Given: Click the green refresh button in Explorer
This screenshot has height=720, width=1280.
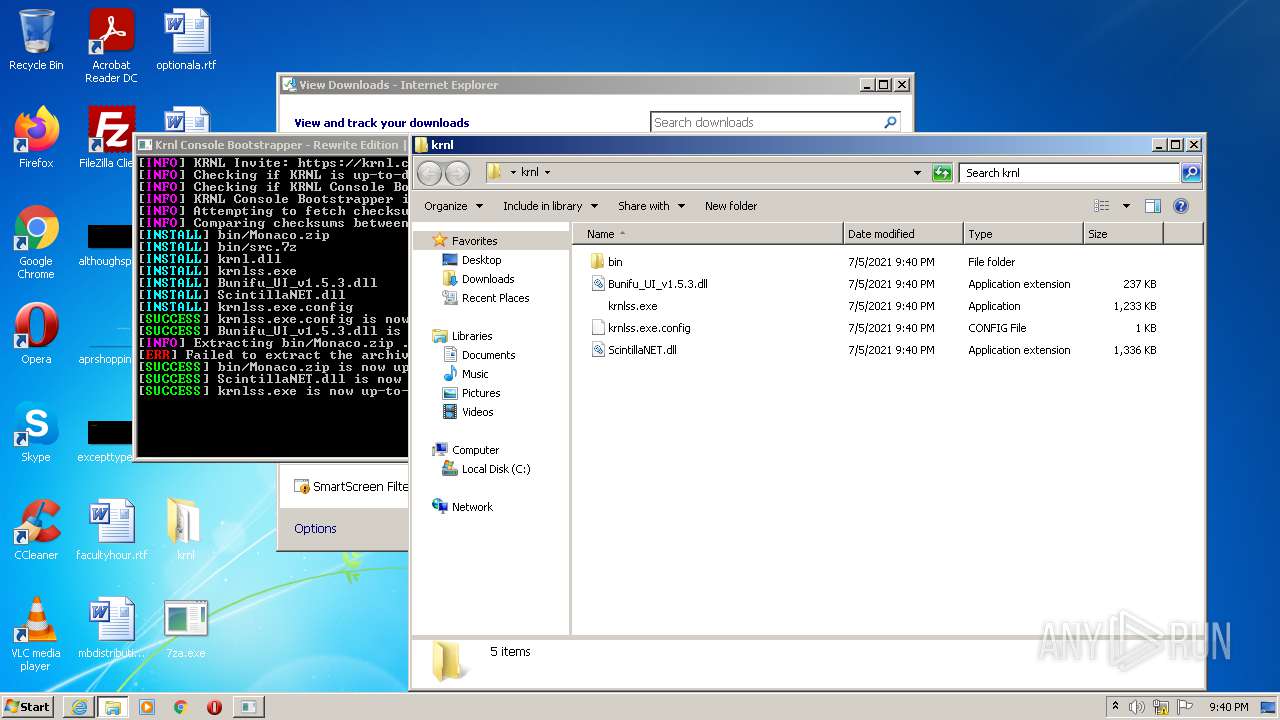Looking at the screenshot, I should click(941, 173).
